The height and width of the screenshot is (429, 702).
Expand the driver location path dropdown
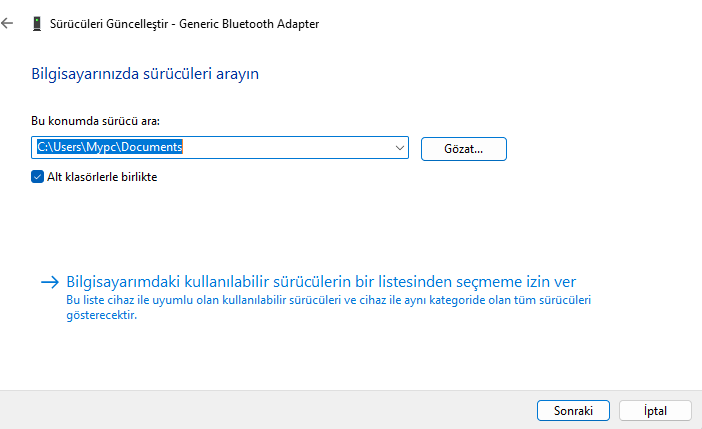click(x=400, y=148)
